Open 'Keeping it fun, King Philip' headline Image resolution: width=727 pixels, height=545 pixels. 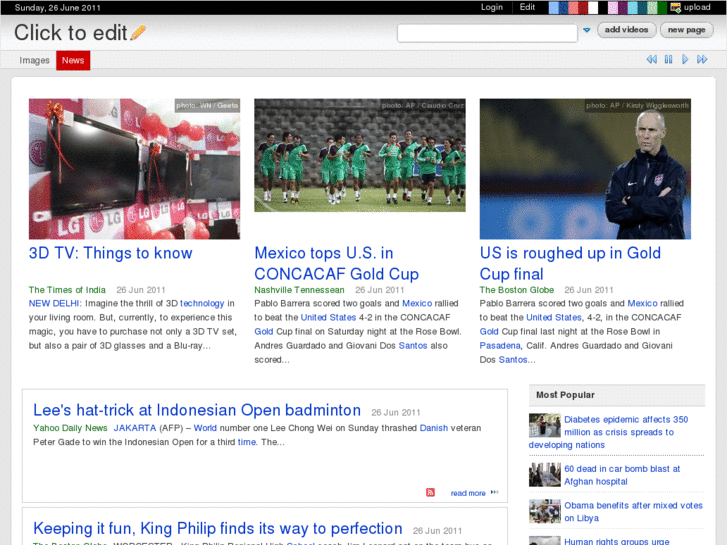tap(217, 528)
